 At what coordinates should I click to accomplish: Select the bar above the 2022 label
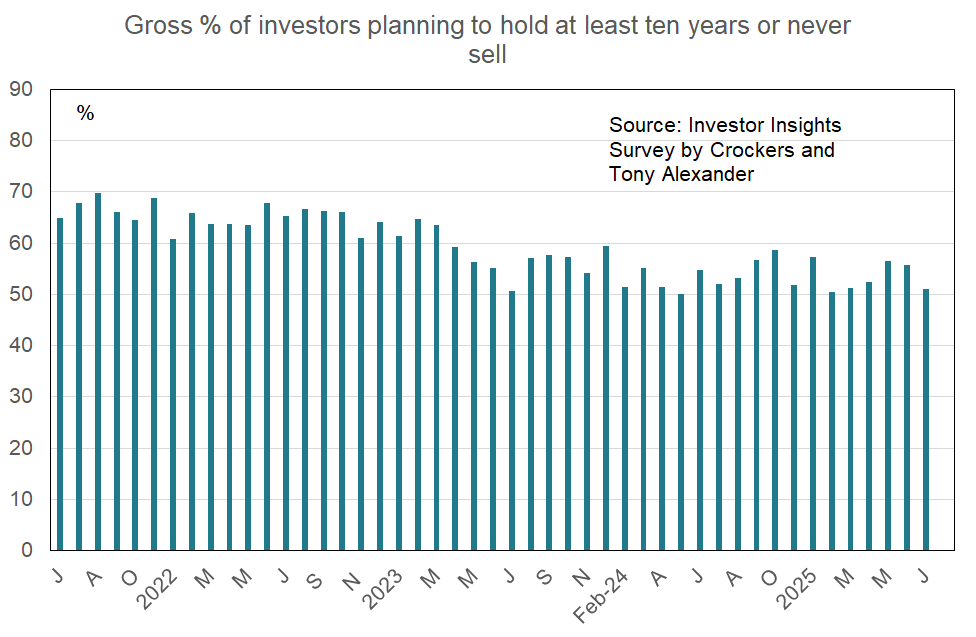[173, 395]
